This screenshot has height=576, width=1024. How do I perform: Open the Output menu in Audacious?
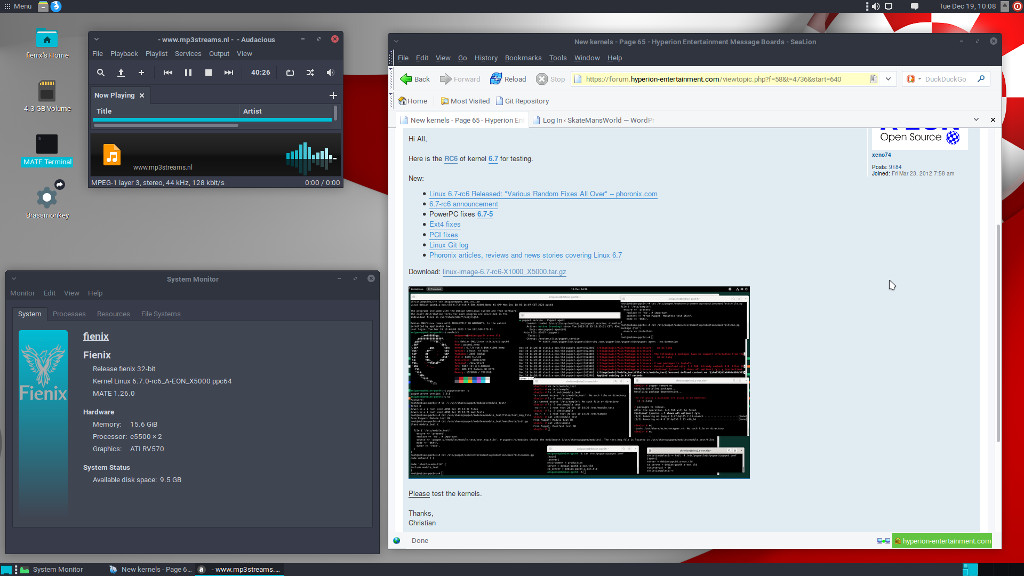point(219,54)
